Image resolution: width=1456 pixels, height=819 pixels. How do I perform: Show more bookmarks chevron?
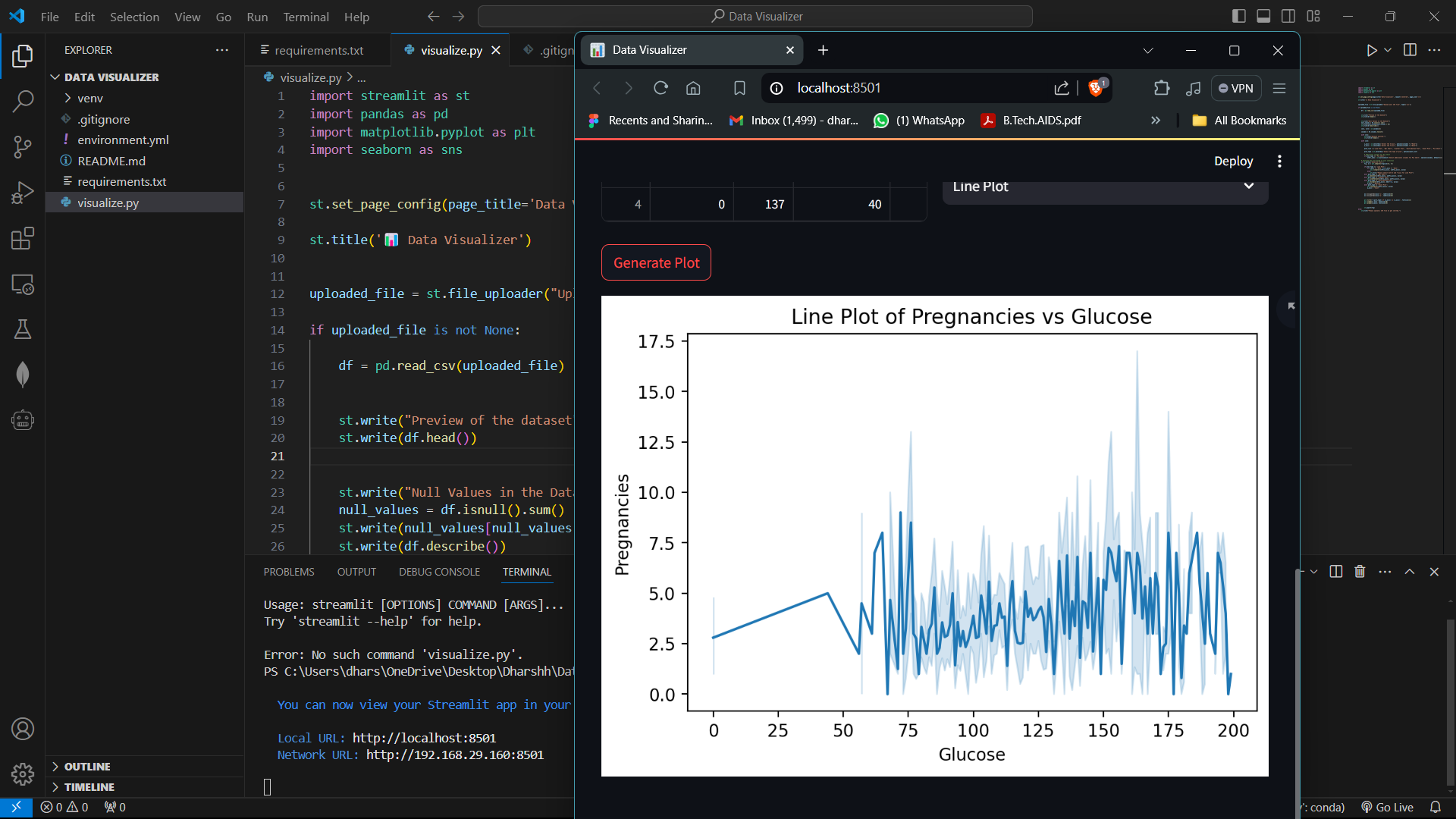(1155, 121)
